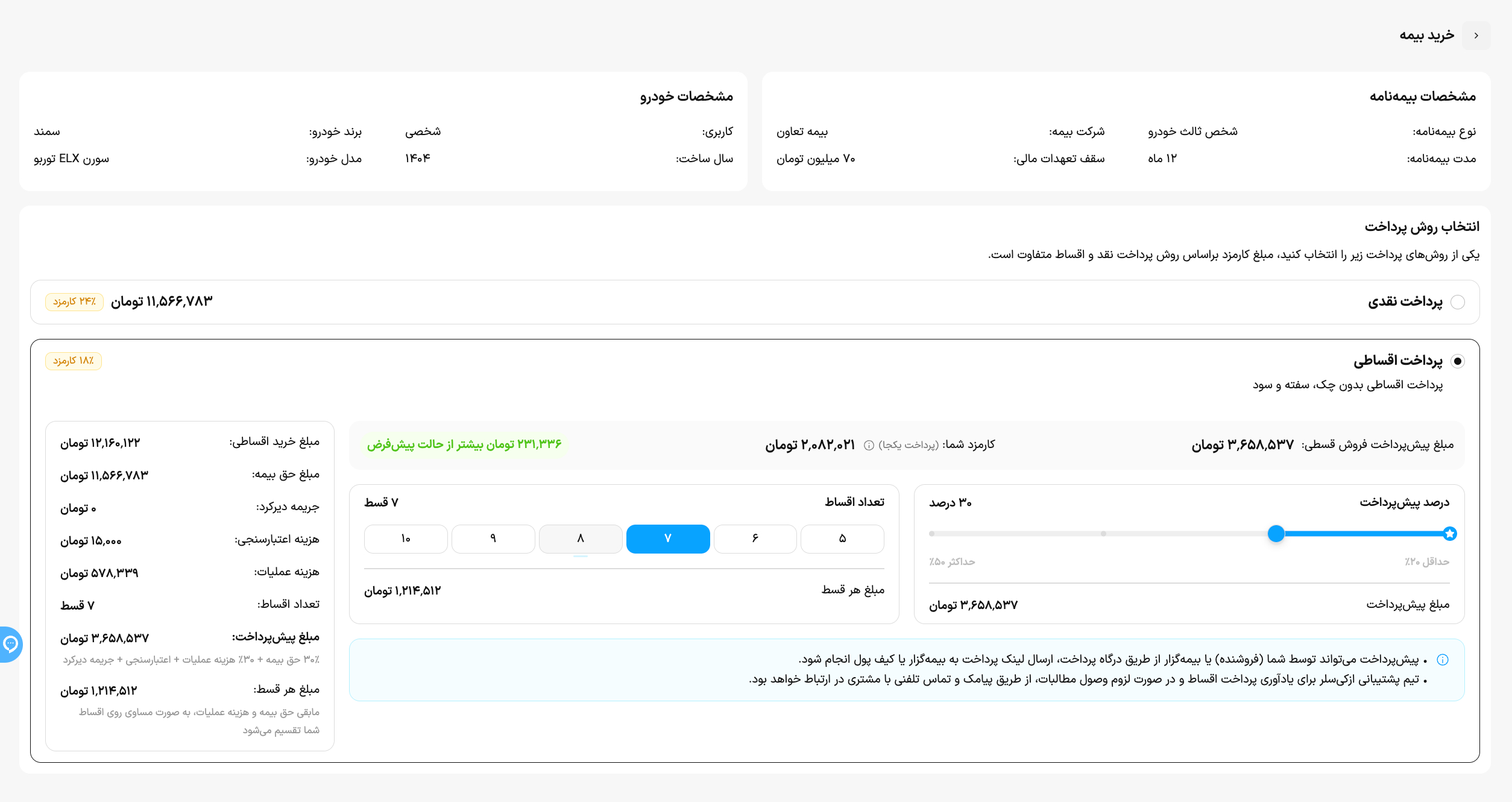Click cash price ۱۱,۵۶۶,۷۸۳ تومان in نقدی row

162,302
